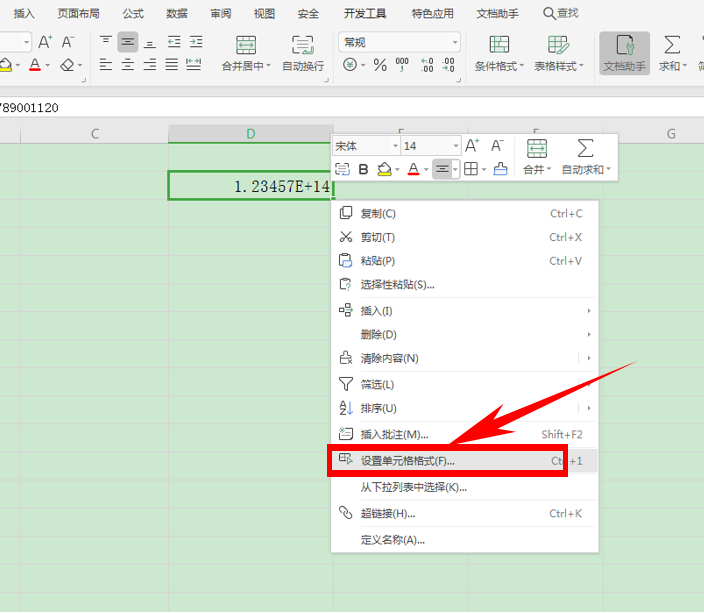Switch to the 数据 tab
Viewport: 704px width, 613px height.
[x=176, y=14]
